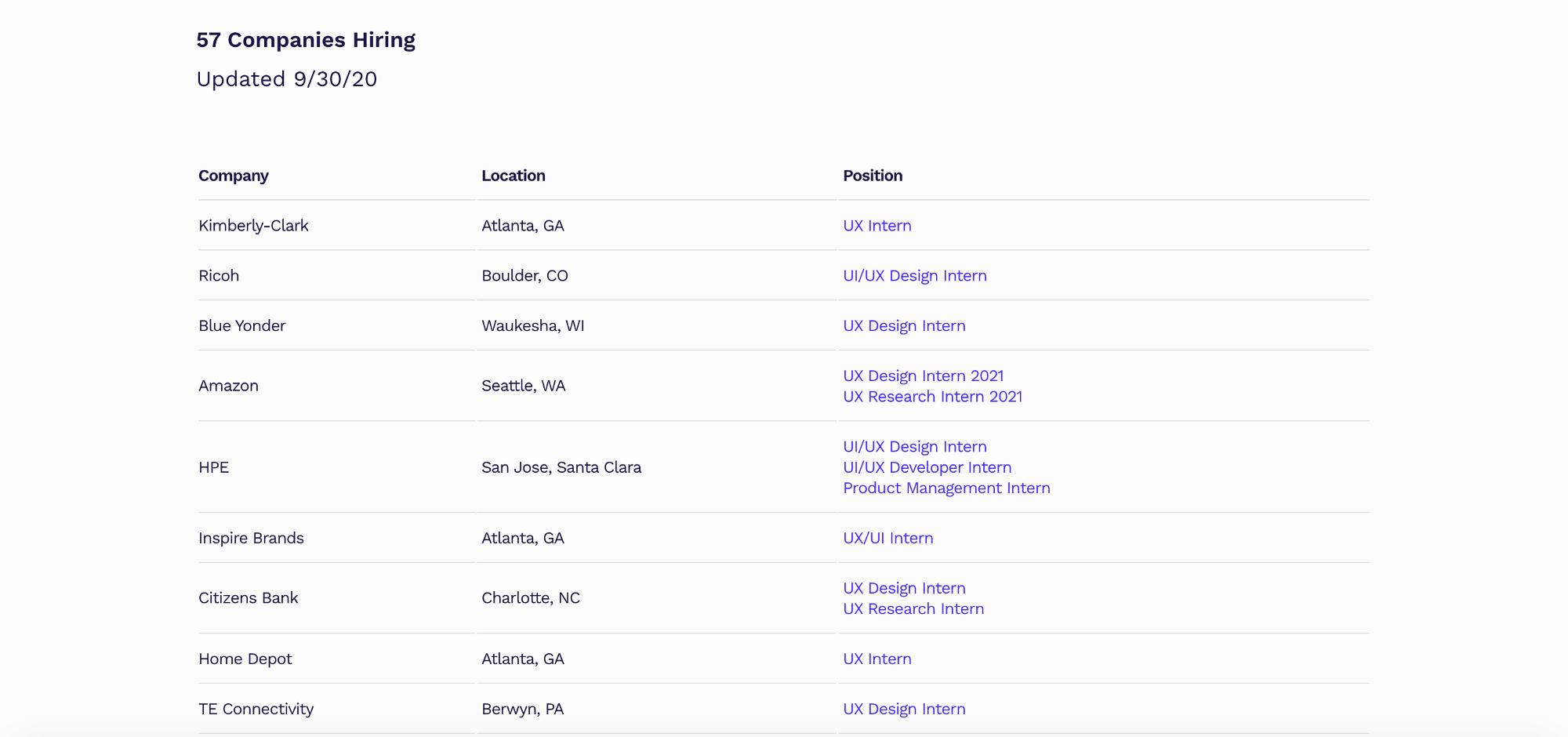Click Amazon's UX Research Intern 2021 link

pyautogui.click(x=932, y=397)
